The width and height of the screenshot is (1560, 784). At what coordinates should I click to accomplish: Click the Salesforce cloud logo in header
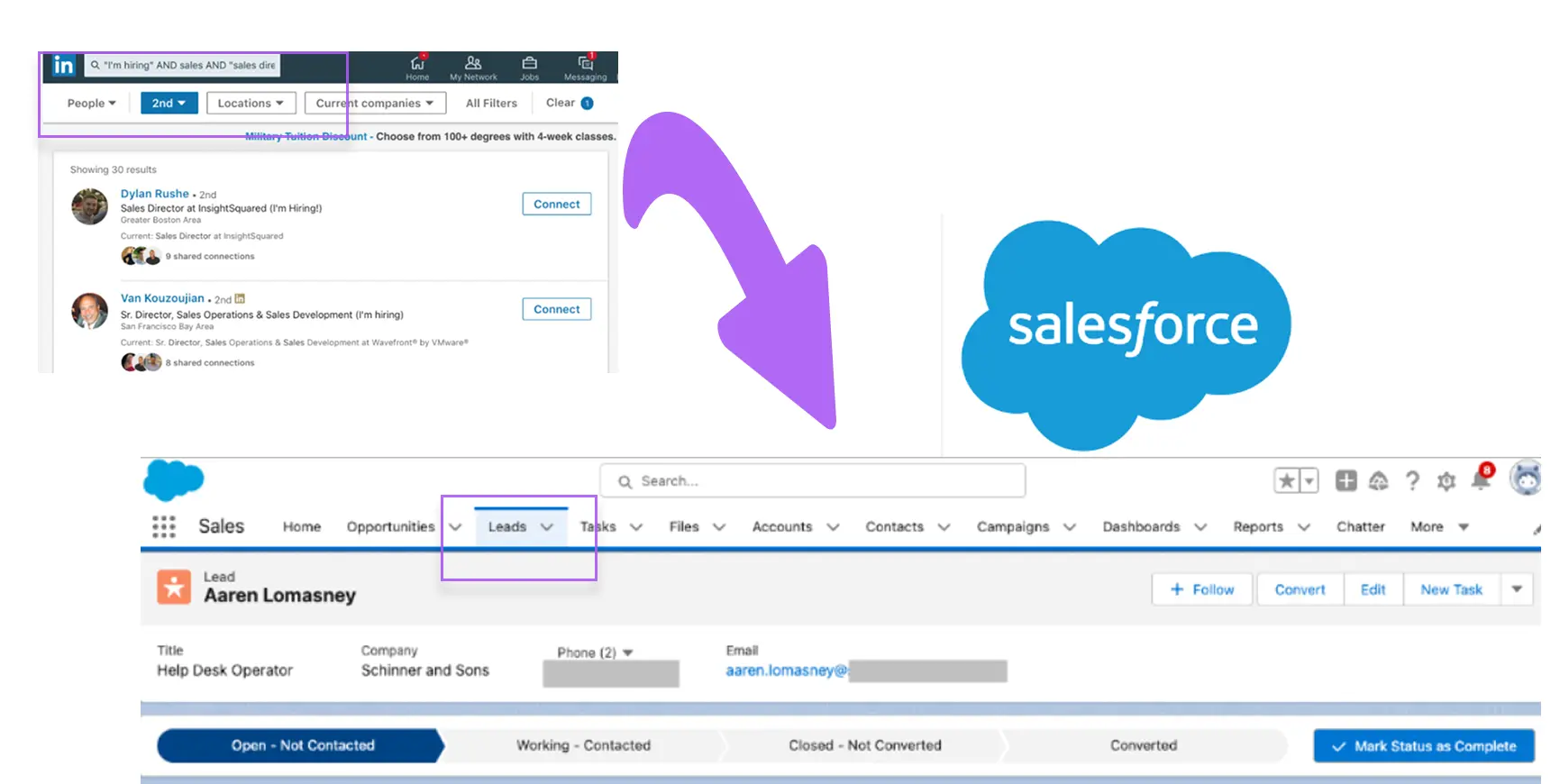(173, 480)
